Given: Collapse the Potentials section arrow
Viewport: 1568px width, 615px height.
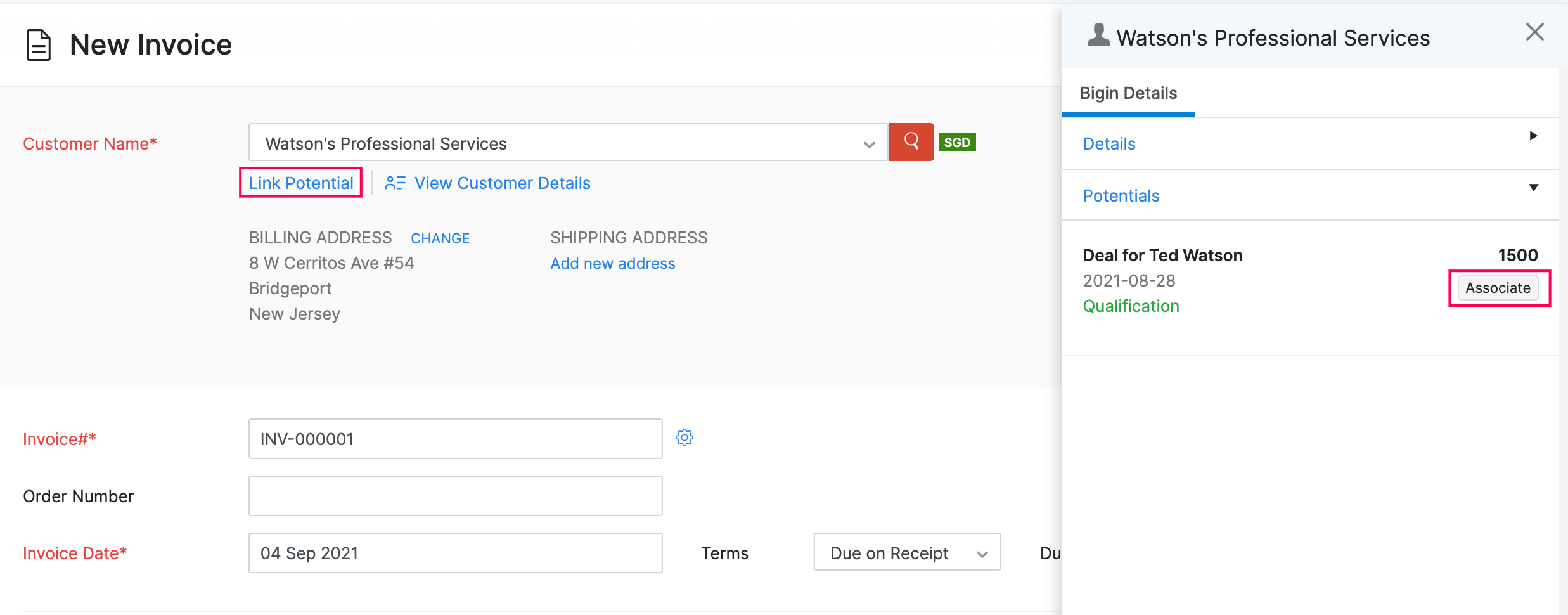Looking at the screenshot, I should (1533, 188).
